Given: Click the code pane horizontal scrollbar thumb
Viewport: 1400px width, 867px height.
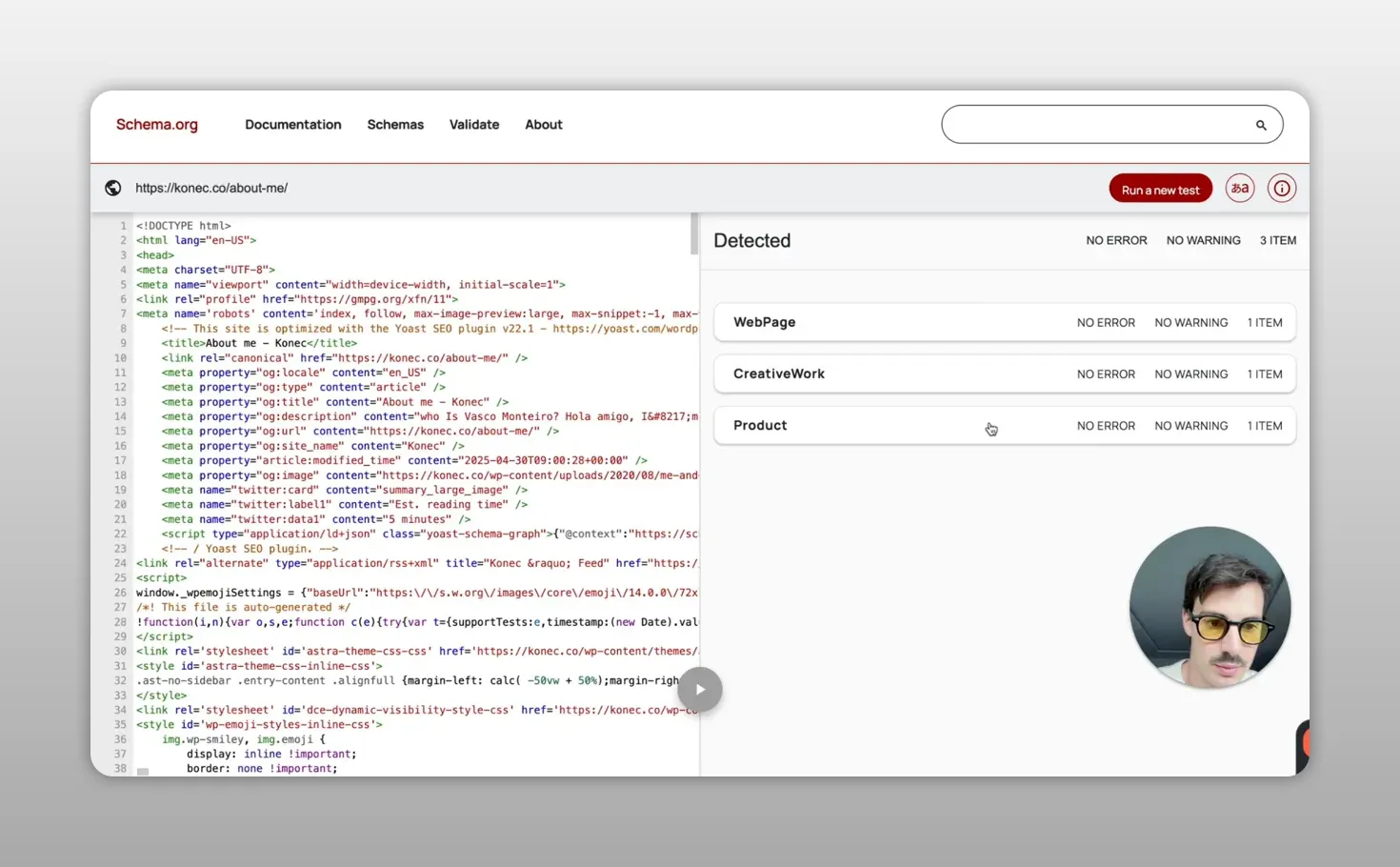Looking at the screenshot, I should pyautogui.click(x=143, y=772).
